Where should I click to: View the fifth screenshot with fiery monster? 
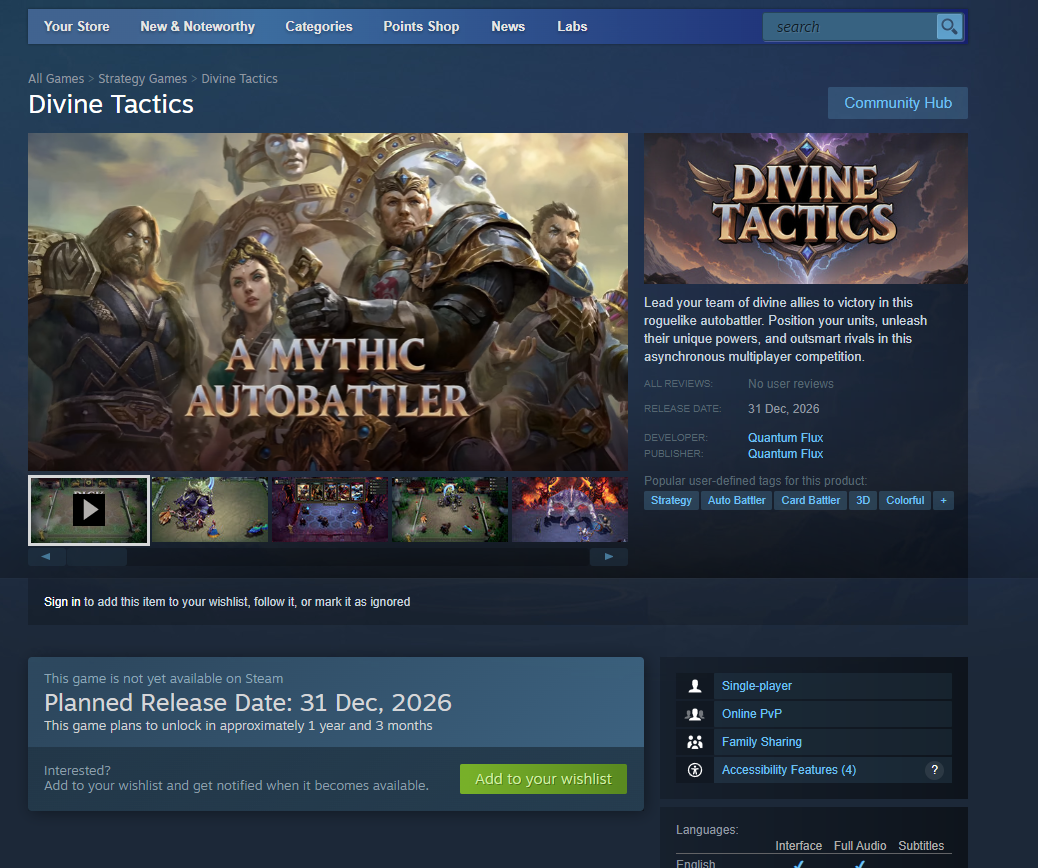570,510
